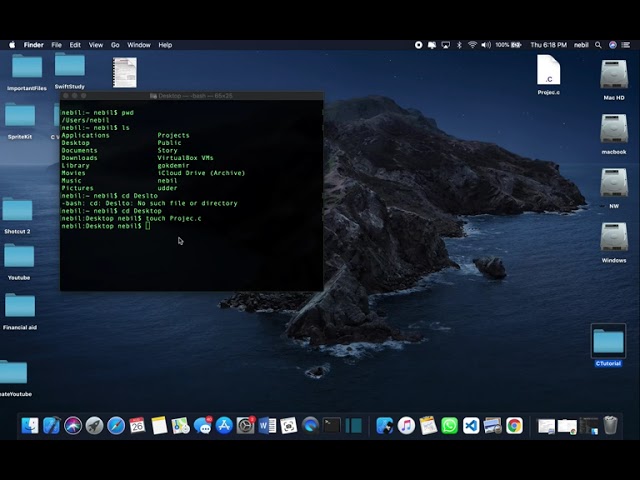Open Maps app in Dock

[180, 426]
